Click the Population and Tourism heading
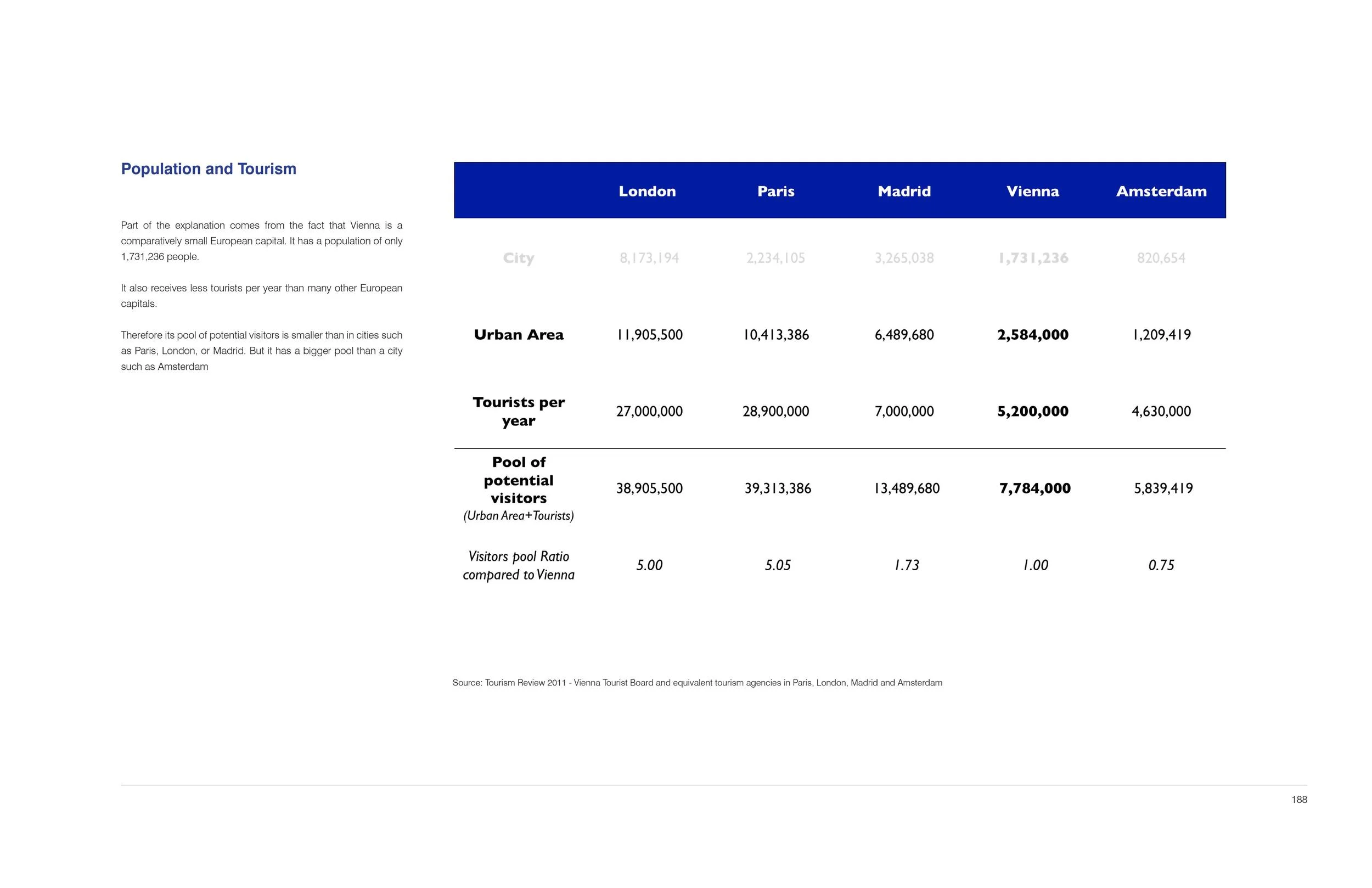The image size is (1372, 888). click(208, 169)
